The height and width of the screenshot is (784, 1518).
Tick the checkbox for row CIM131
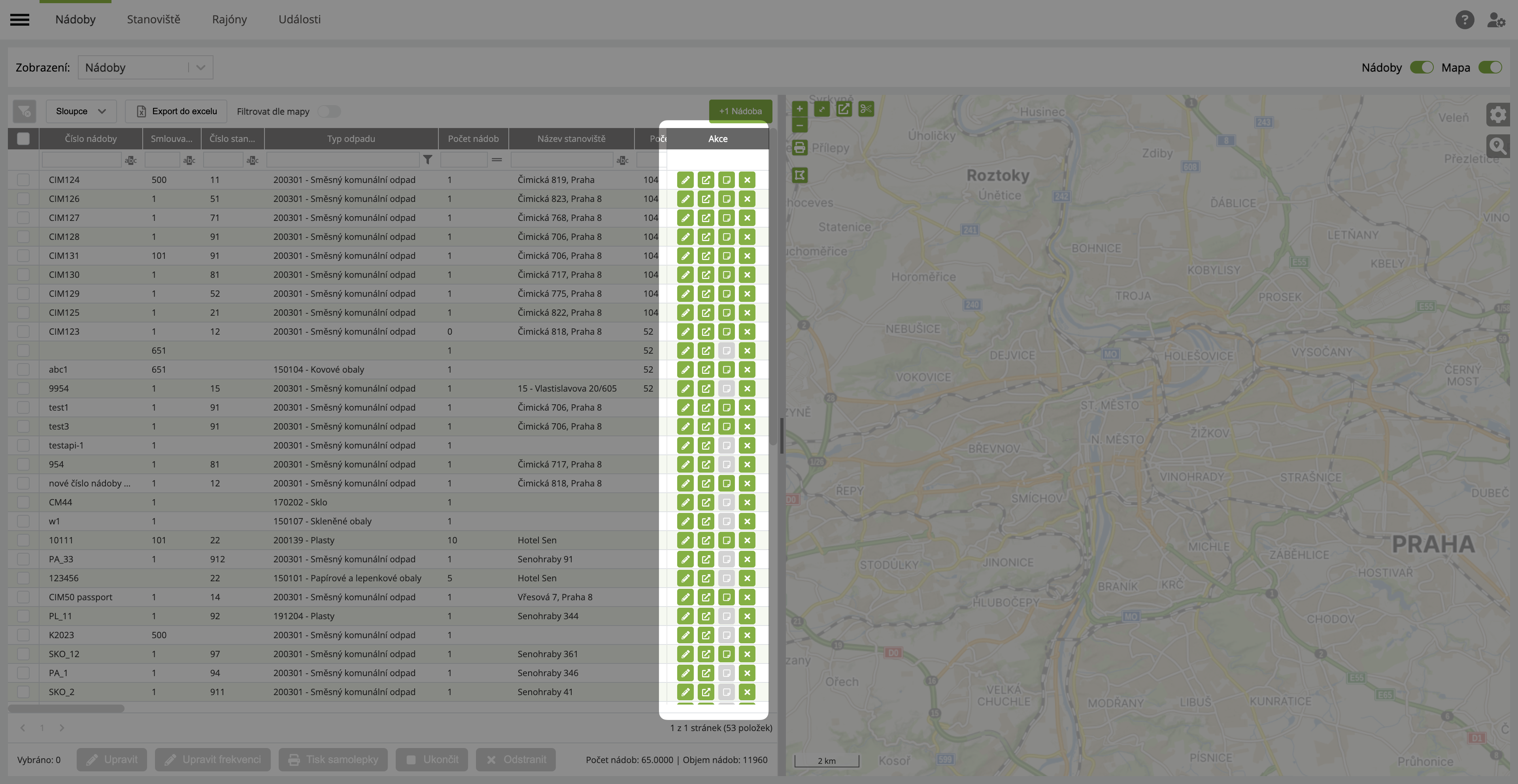pyautogui.click(x=23, y=256)
